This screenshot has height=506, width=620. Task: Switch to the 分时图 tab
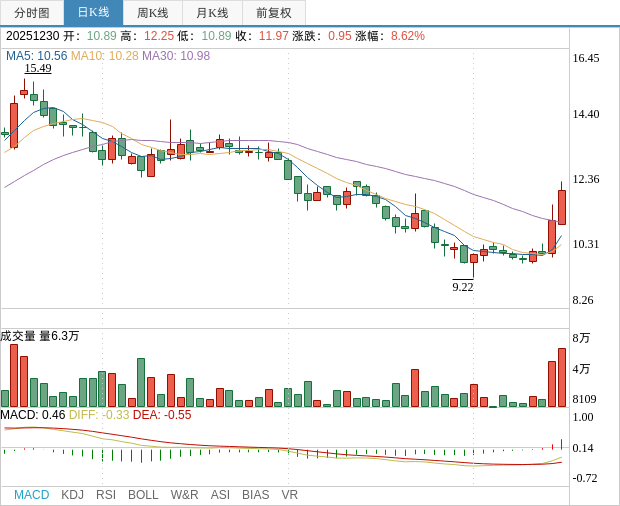click(32, 13)
